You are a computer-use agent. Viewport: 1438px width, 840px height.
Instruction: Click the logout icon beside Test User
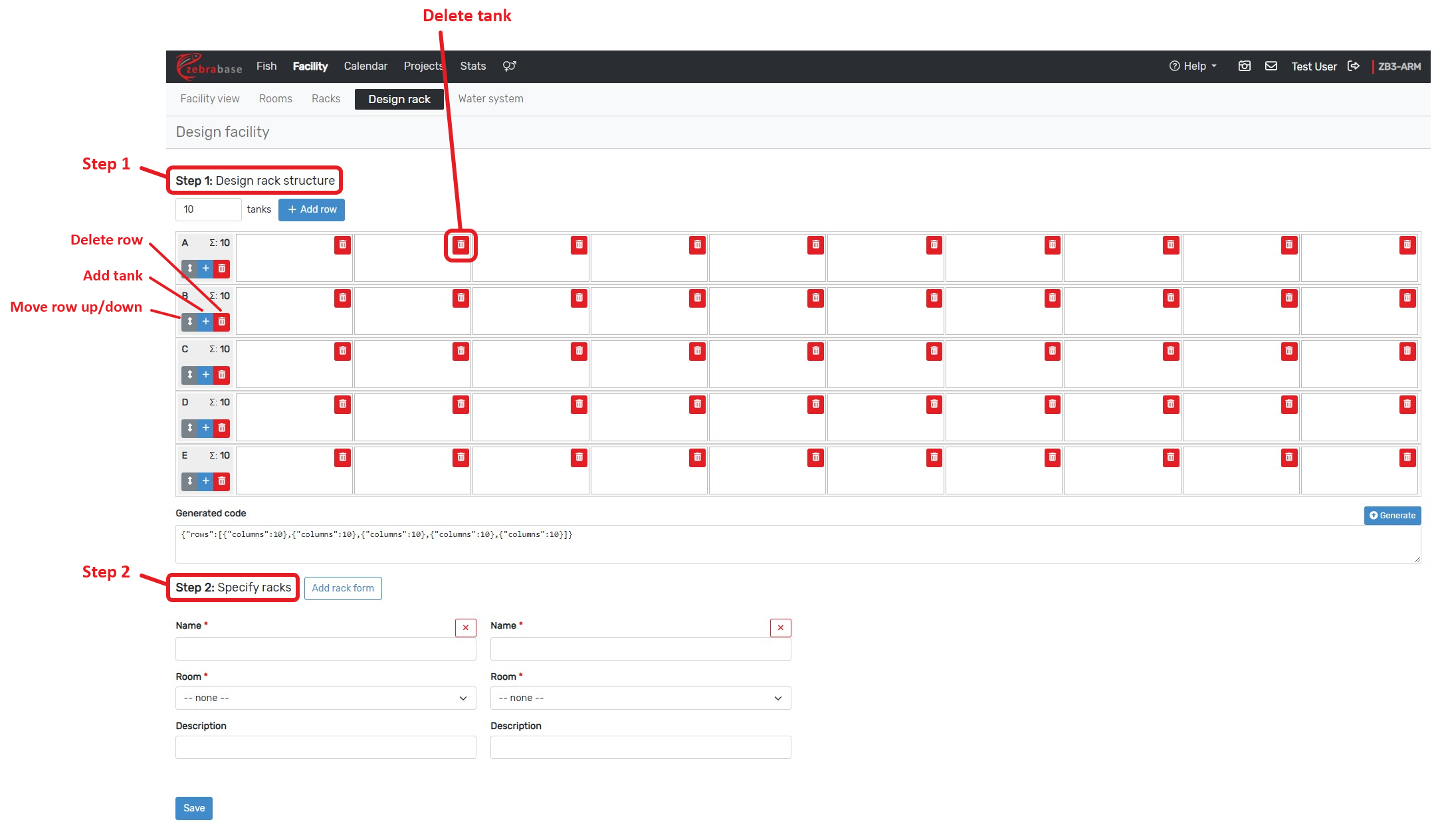[x=1353, y=66]
